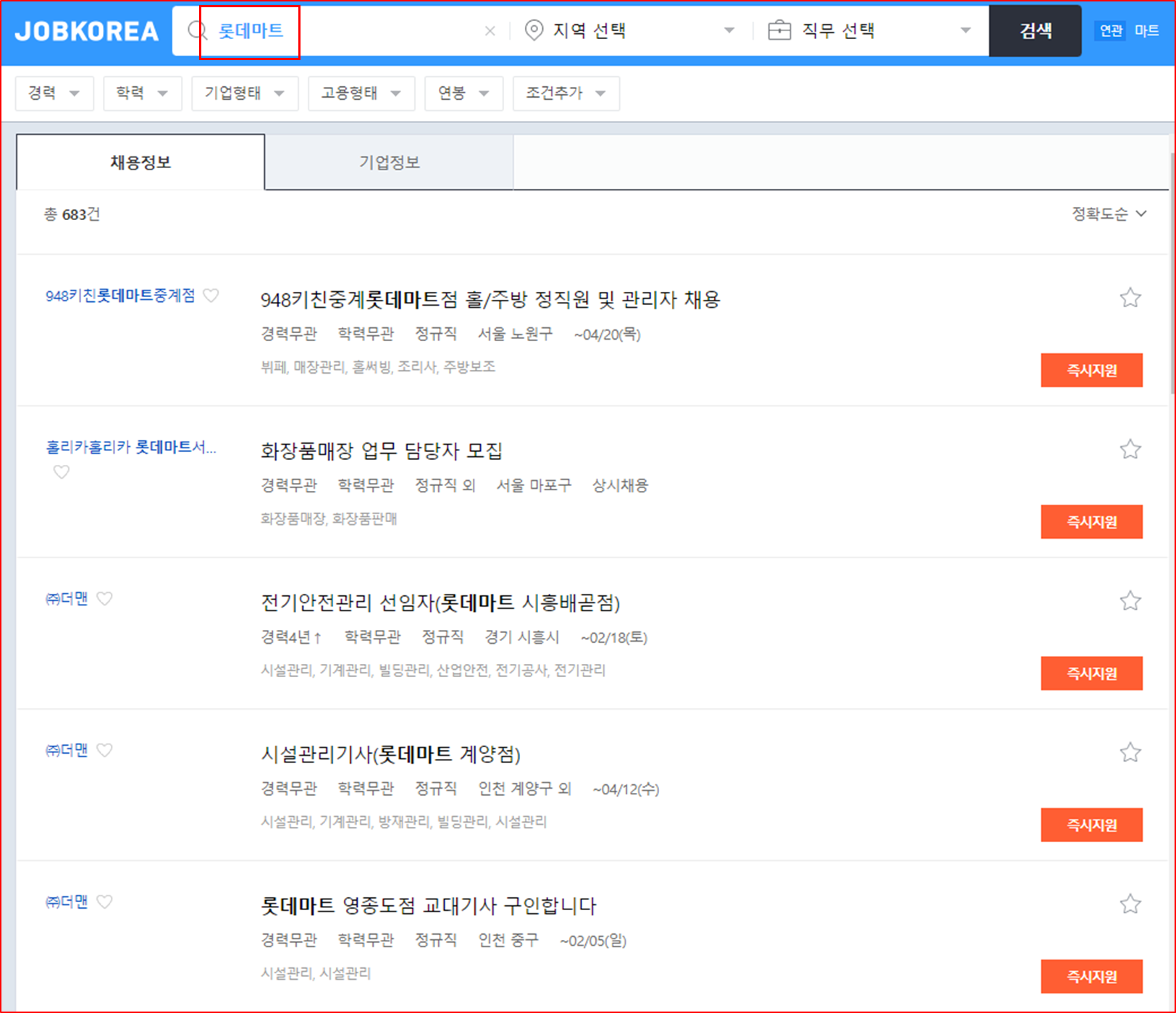This screenshot has height=1013, width=1176.
Task: Click the magnifier icon in search box
Action: 197,30
